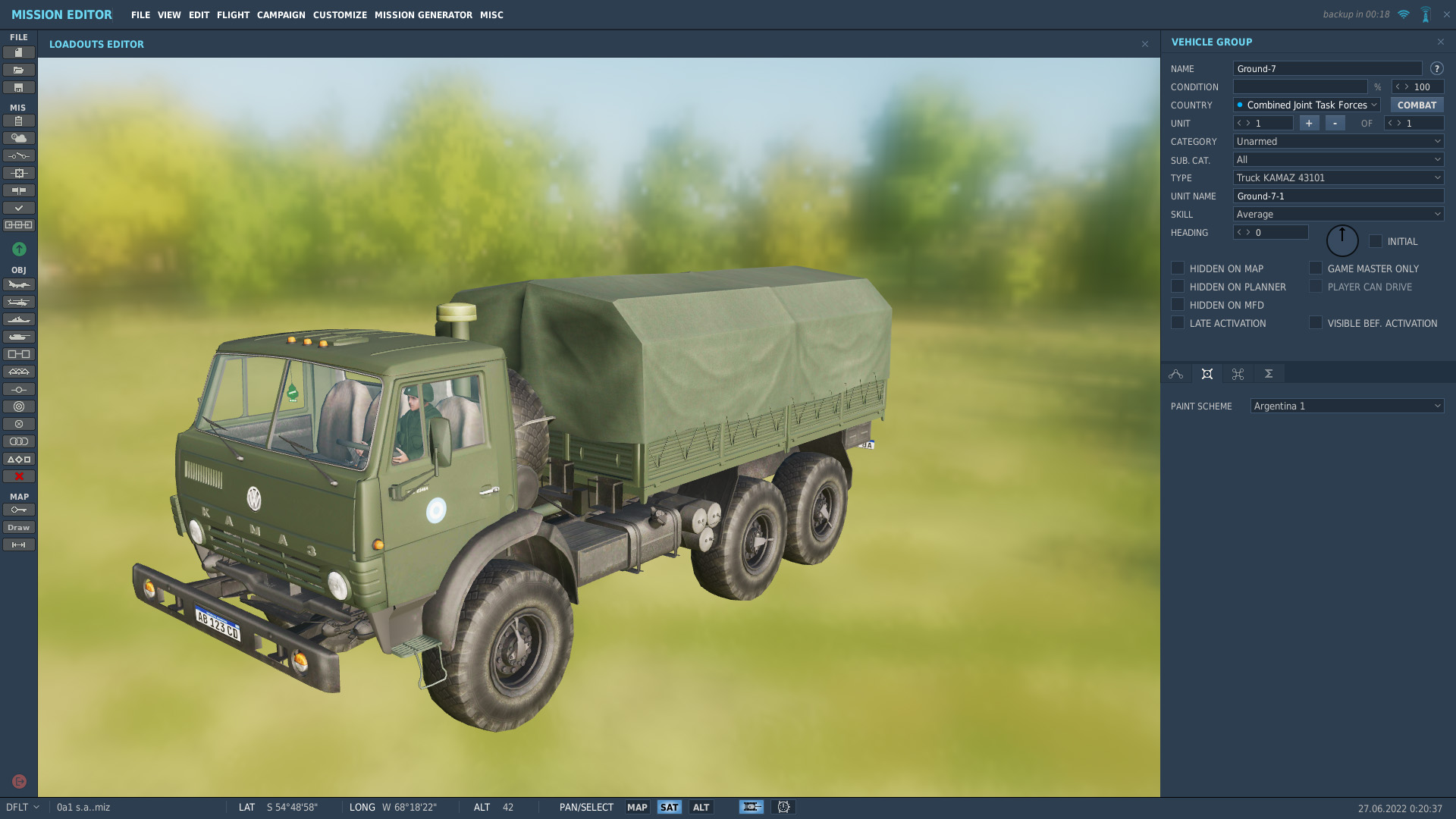
Task: Select the ship group placement tool
Action: (x=19, y=319)
